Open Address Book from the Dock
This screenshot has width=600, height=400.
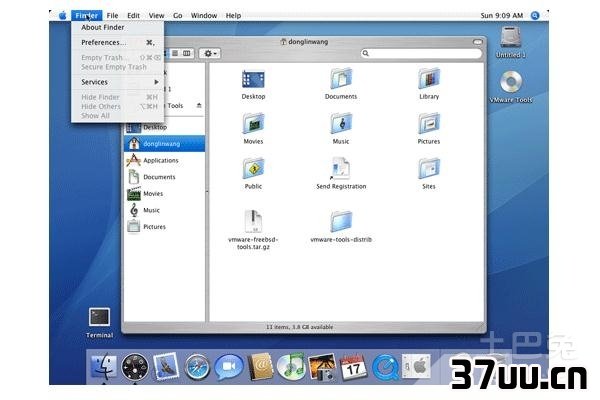click(x=260, y=367)
